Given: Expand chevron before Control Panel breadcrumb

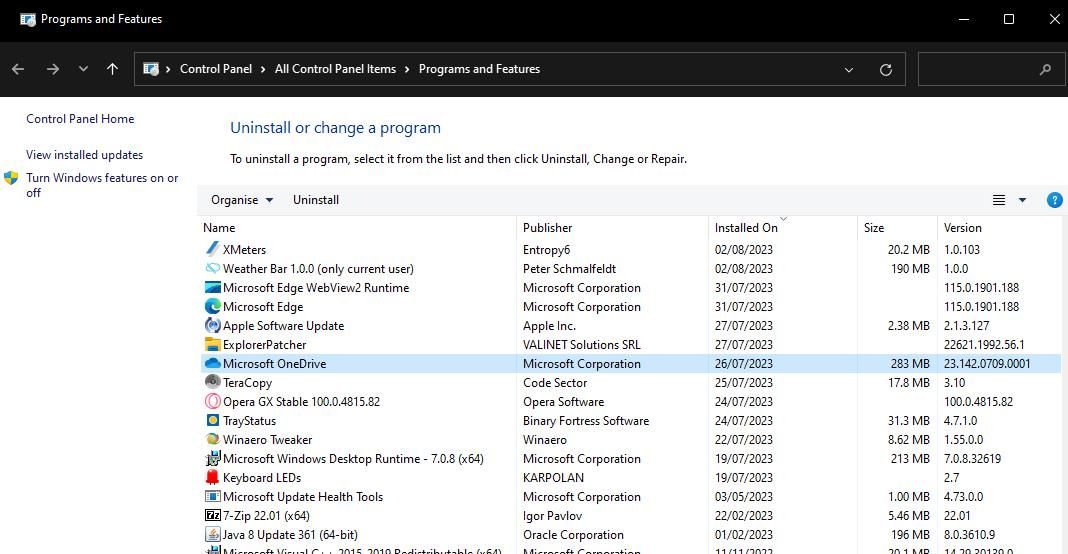Looking at the screenshot, I should pos(168,69).
